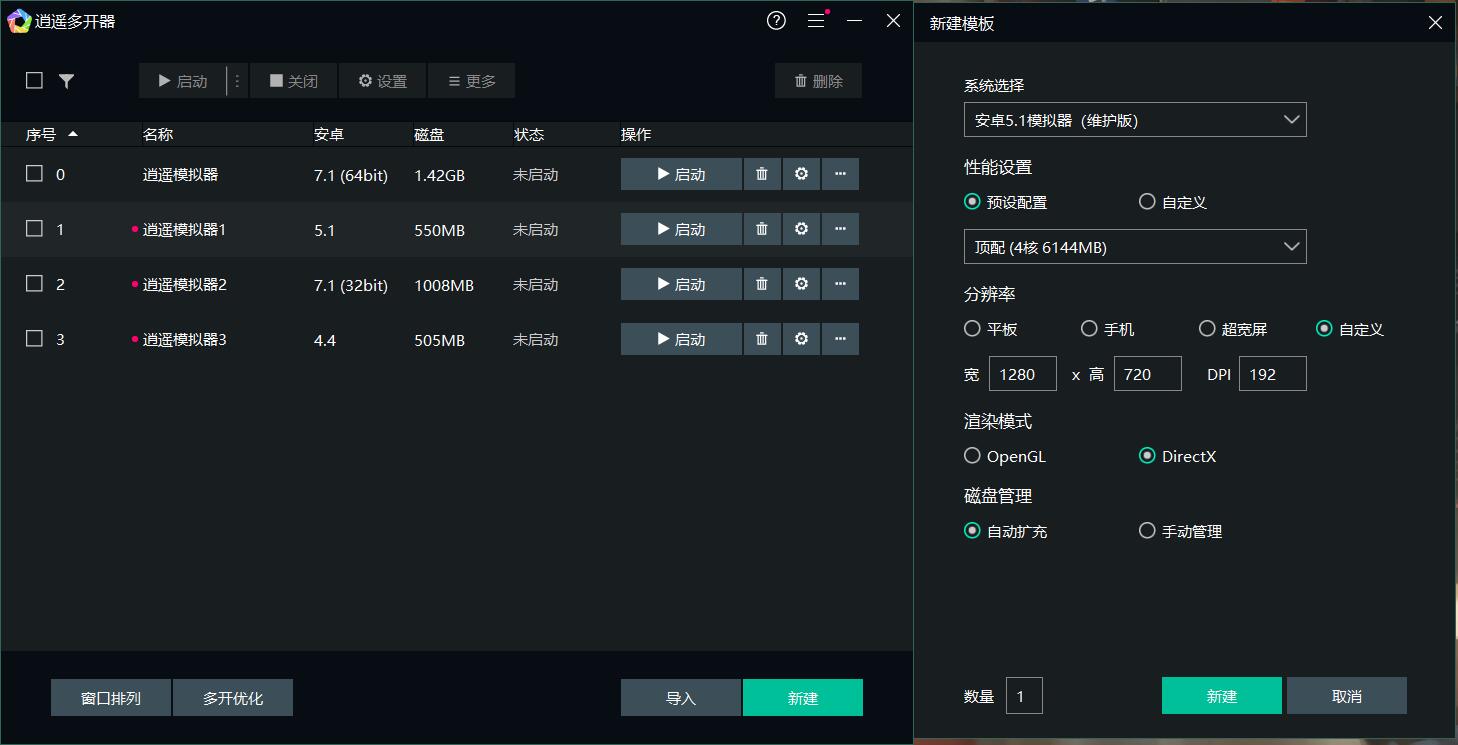Select OpenGL render mode
This screenshot has width=1458, height=745.
tap(971, 456)
